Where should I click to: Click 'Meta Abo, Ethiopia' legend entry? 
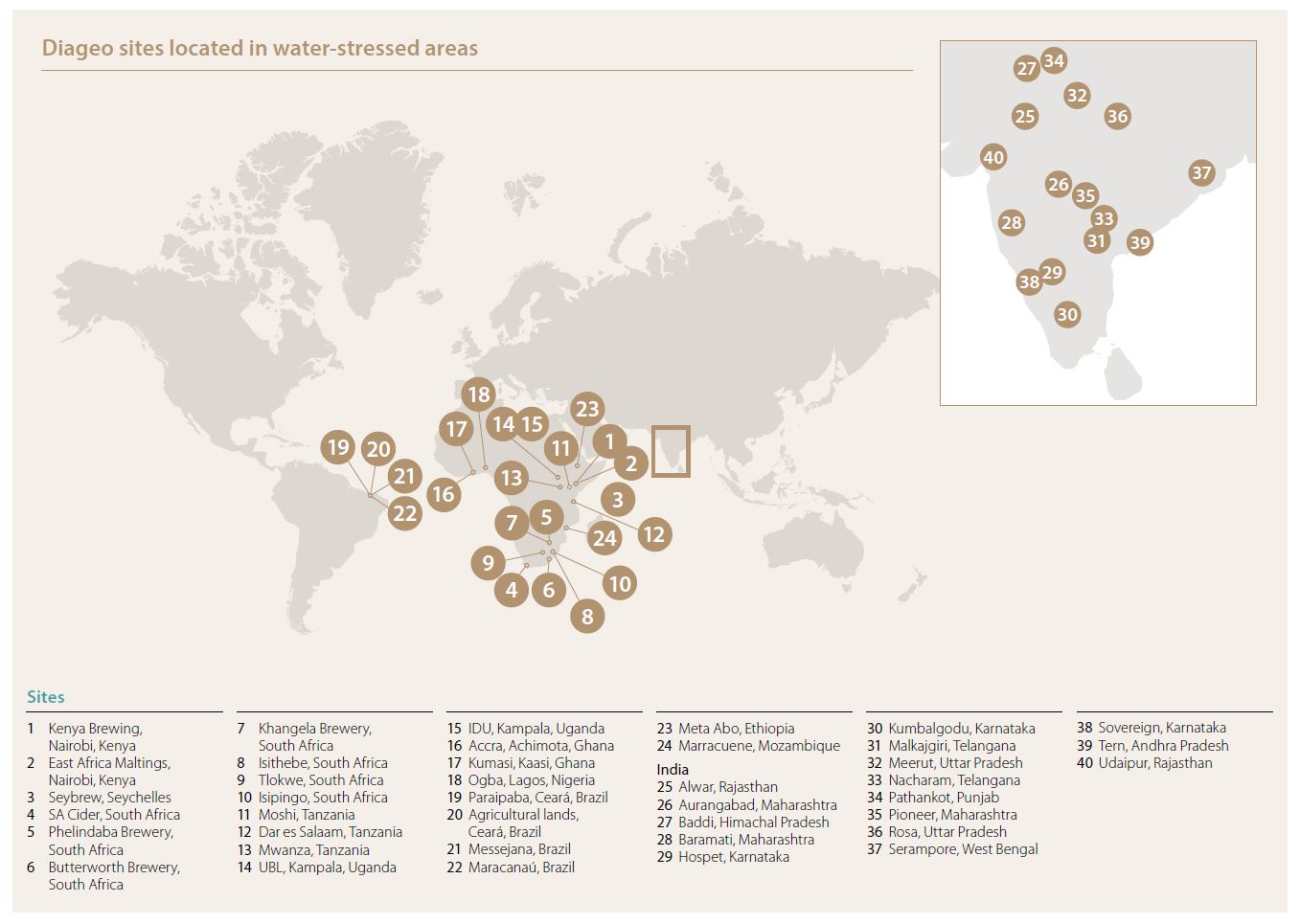736,729
